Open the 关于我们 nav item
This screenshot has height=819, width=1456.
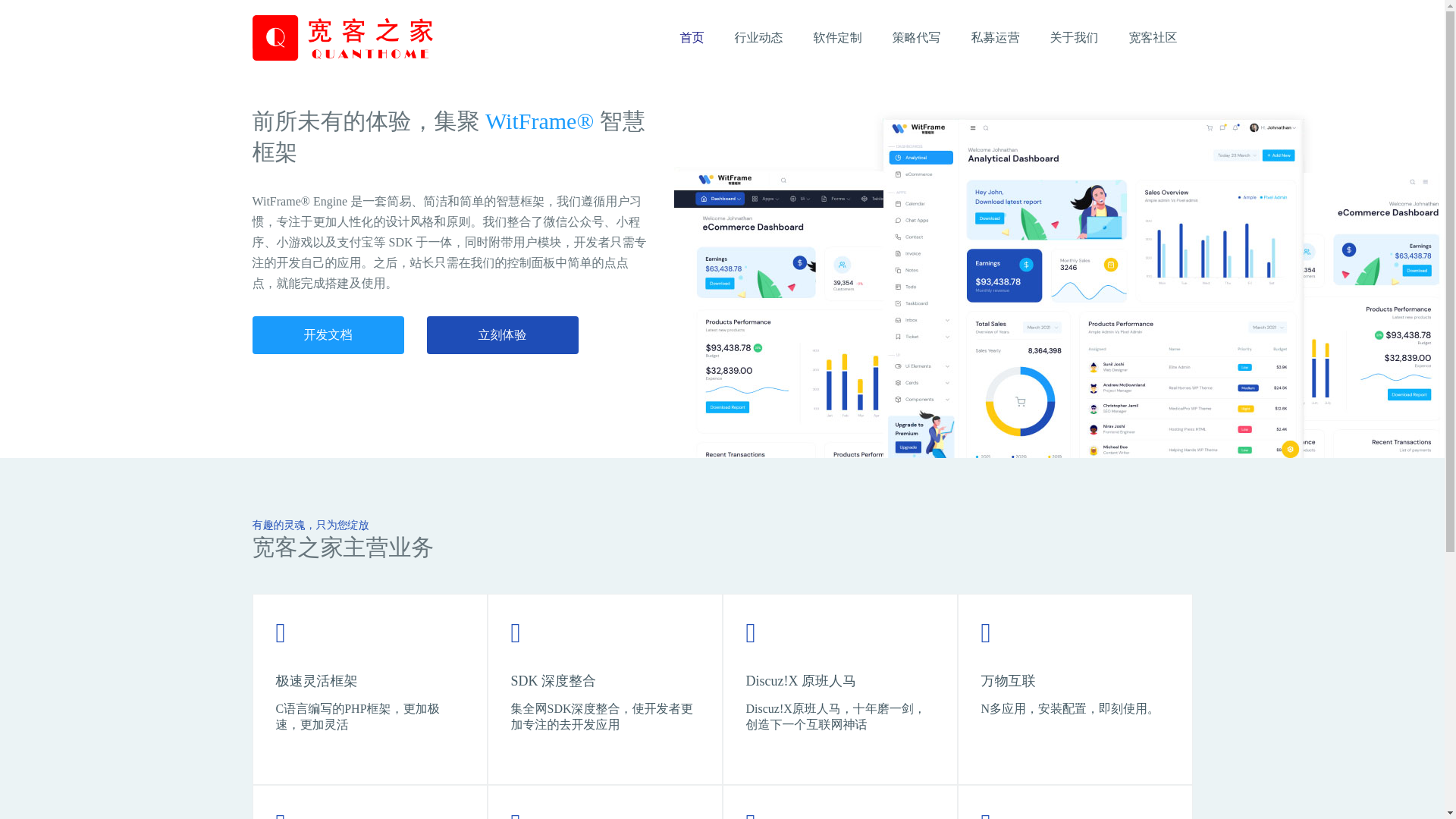[1074, 38]
